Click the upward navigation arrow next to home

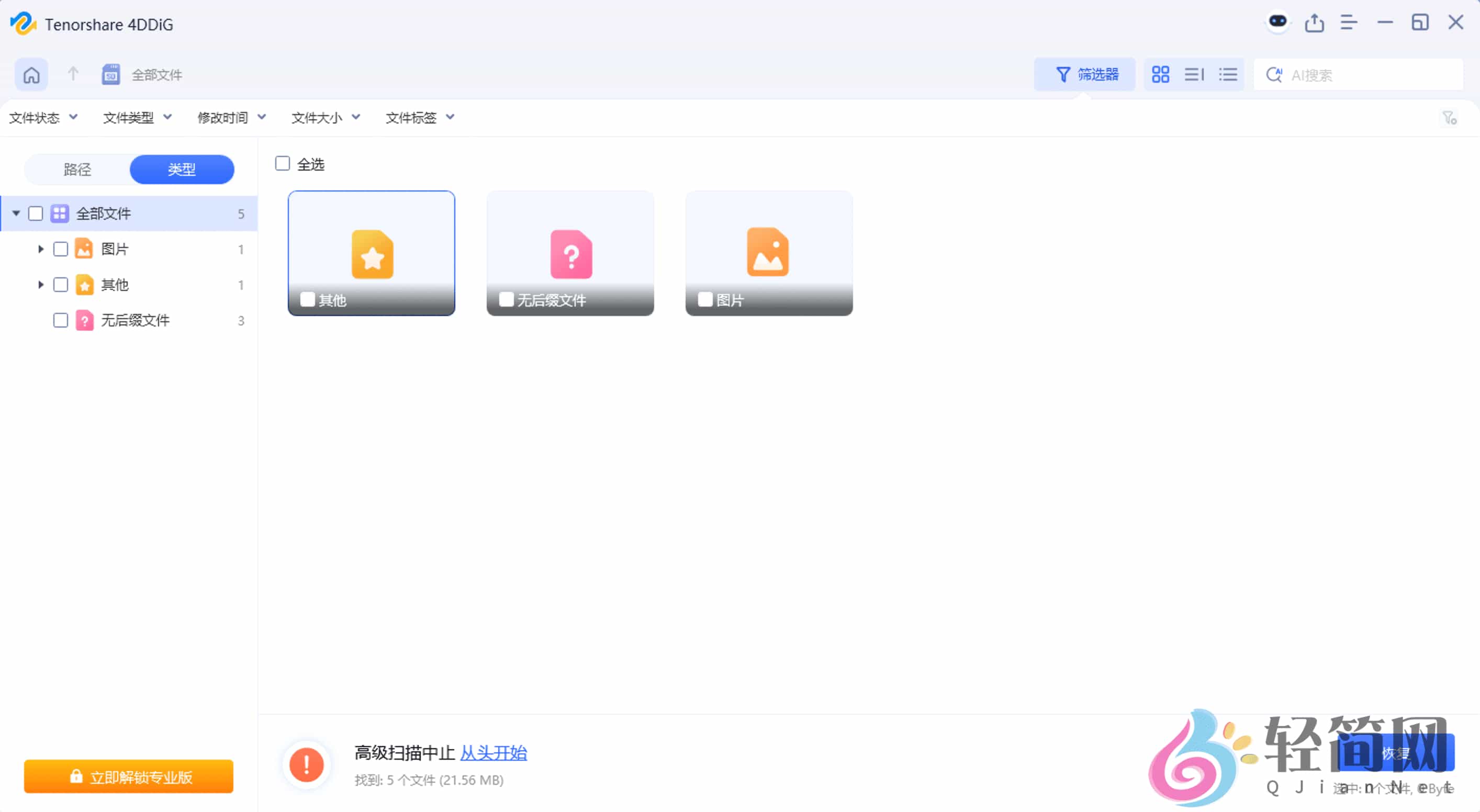(x=72, y=74)
